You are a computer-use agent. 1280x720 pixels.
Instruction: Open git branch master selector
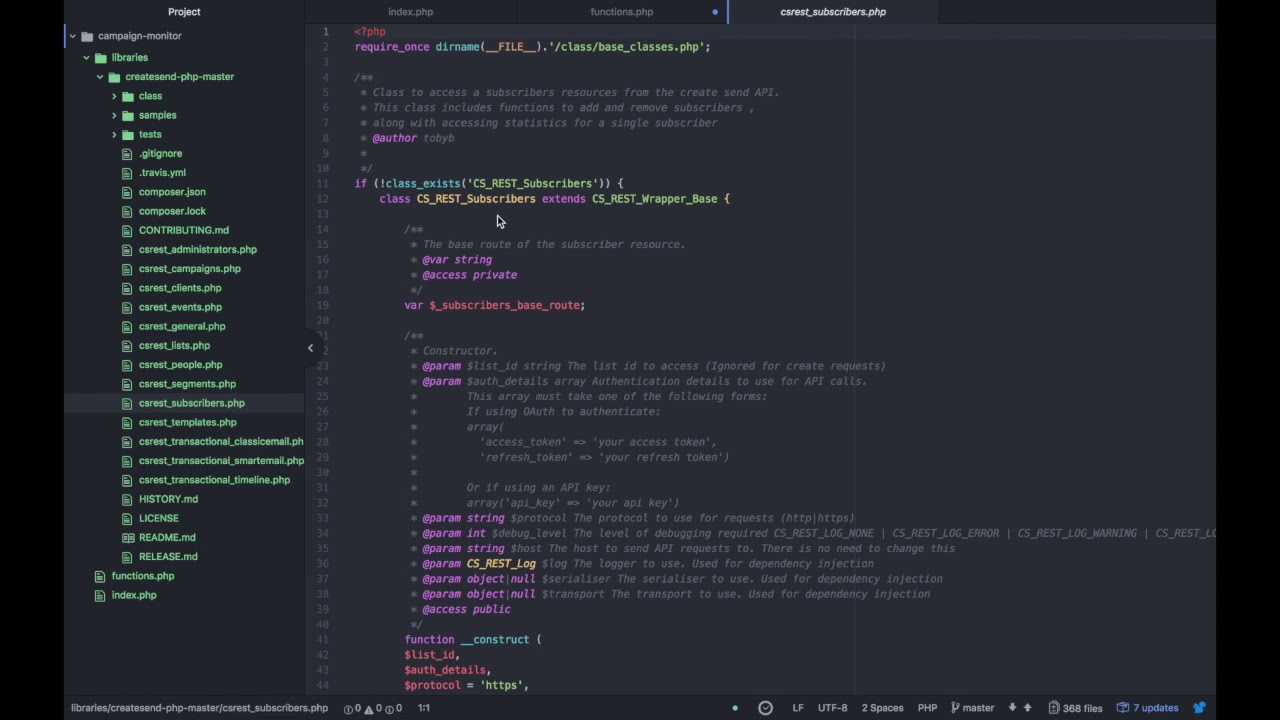pyautogui.click(x=971, y=708)
